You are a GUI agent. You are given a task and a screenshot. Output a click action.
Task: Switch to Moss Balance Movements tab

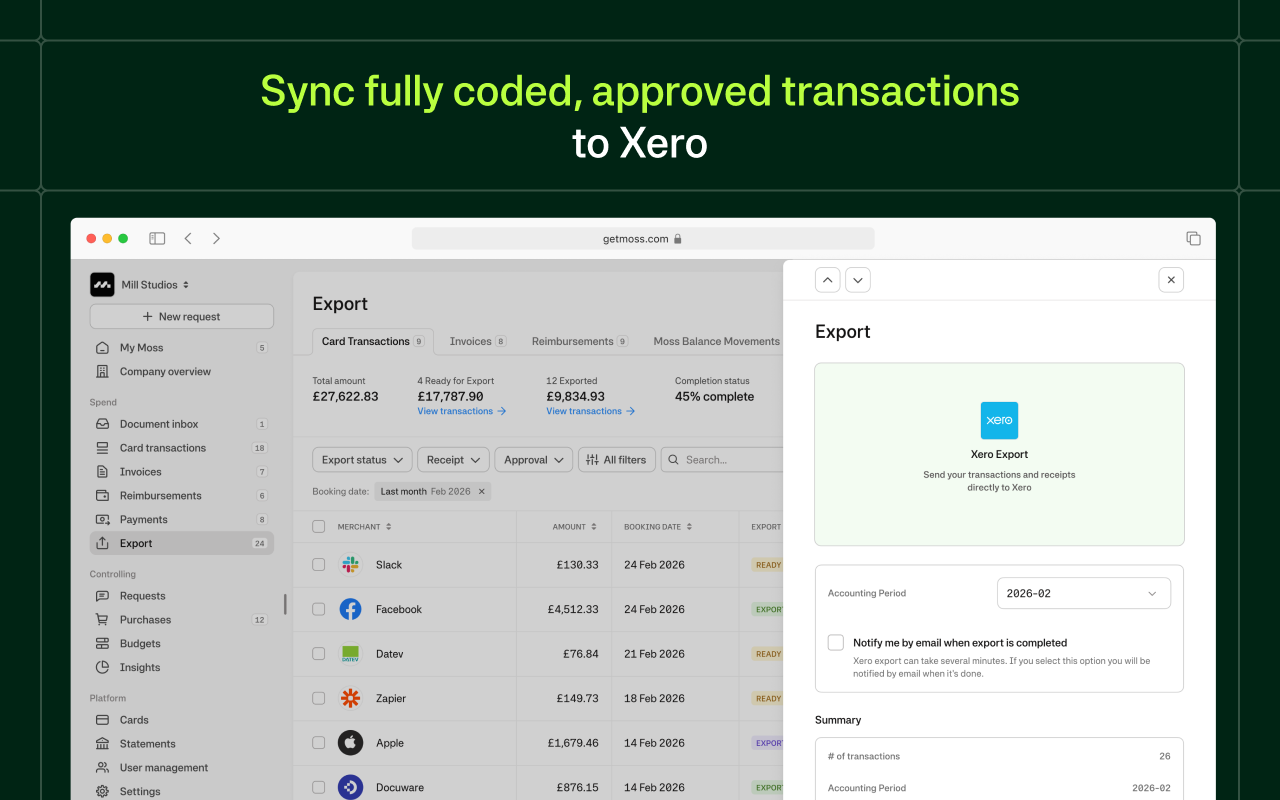coord(716,341)
